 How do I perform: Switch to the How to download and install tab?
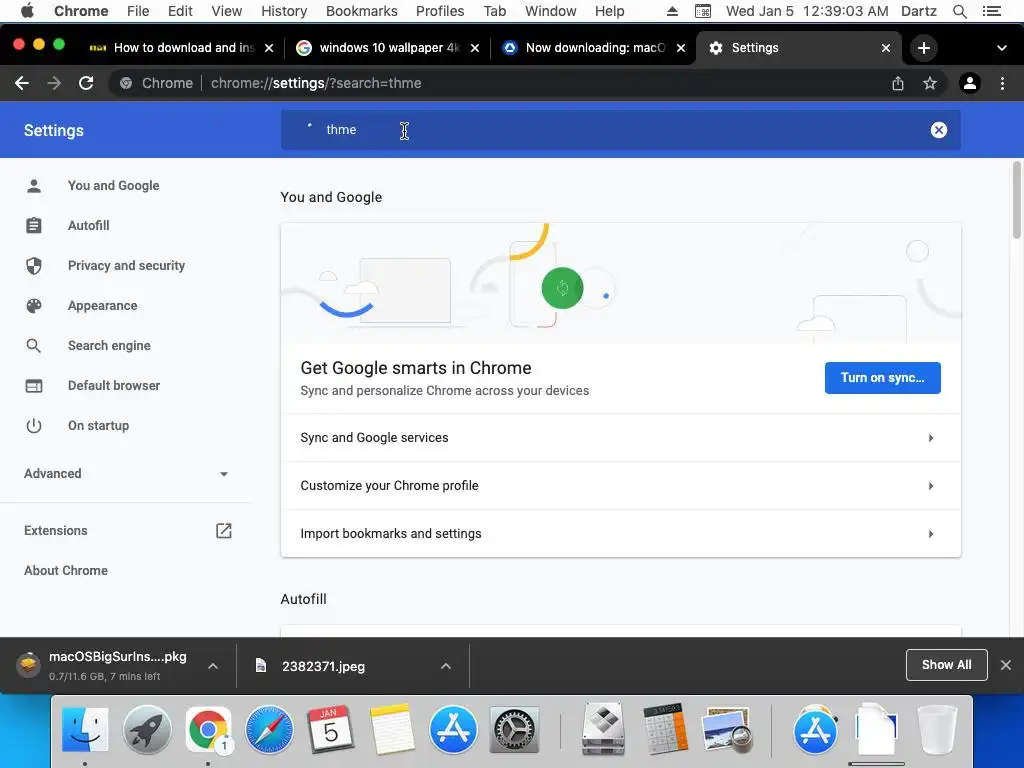(x=183, y=48)
